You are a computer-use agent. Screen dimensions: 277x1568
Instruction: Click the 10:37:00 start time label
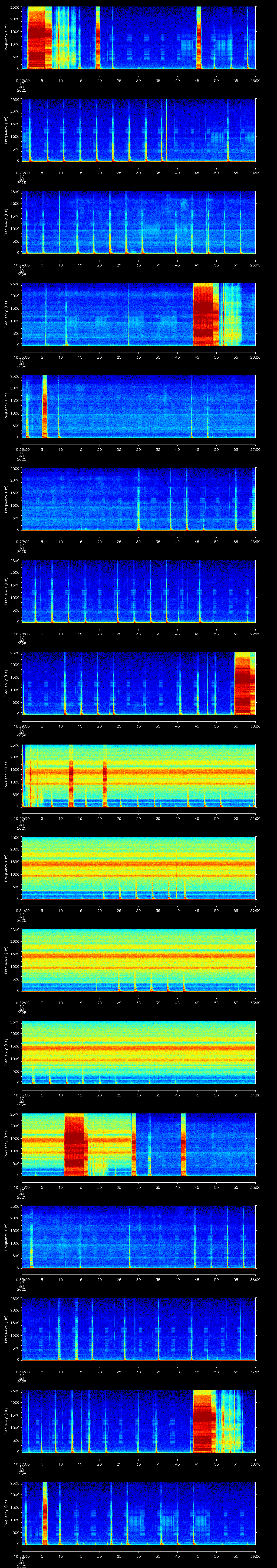point(21,1464)
